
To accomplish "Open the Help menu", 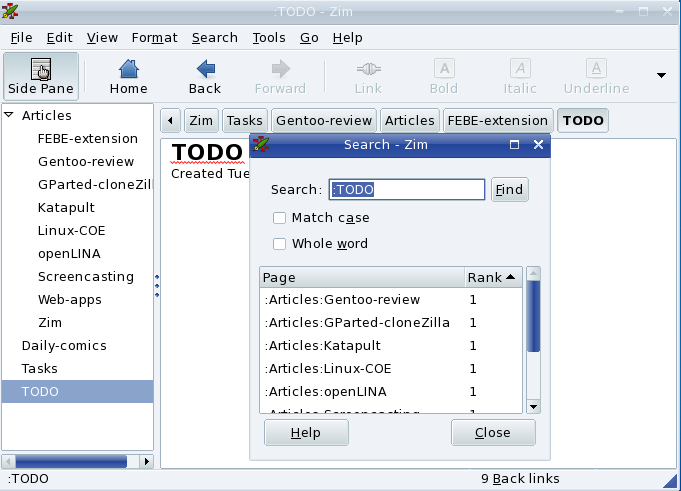I will pos(347,38).
